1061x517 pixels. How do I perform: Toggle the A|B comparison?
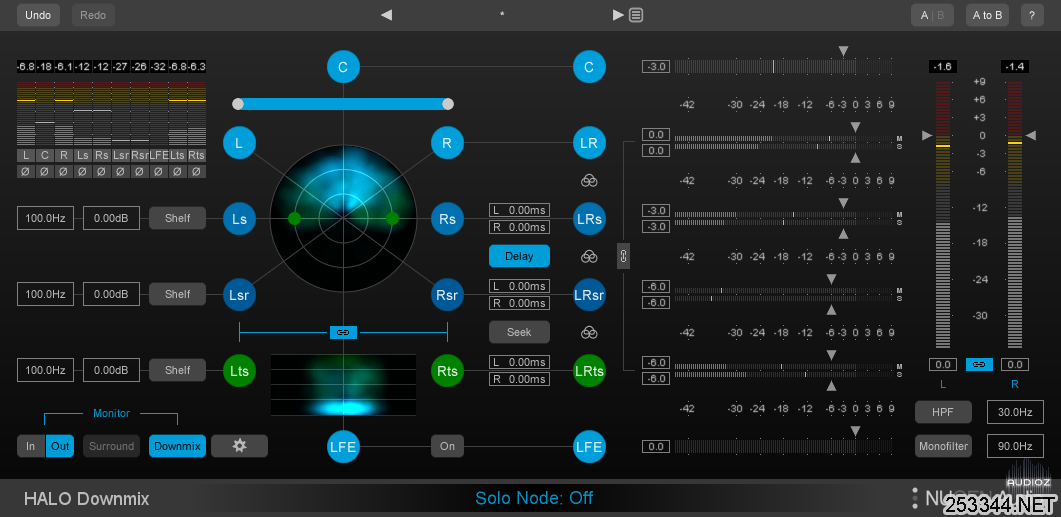pos(932,15)
